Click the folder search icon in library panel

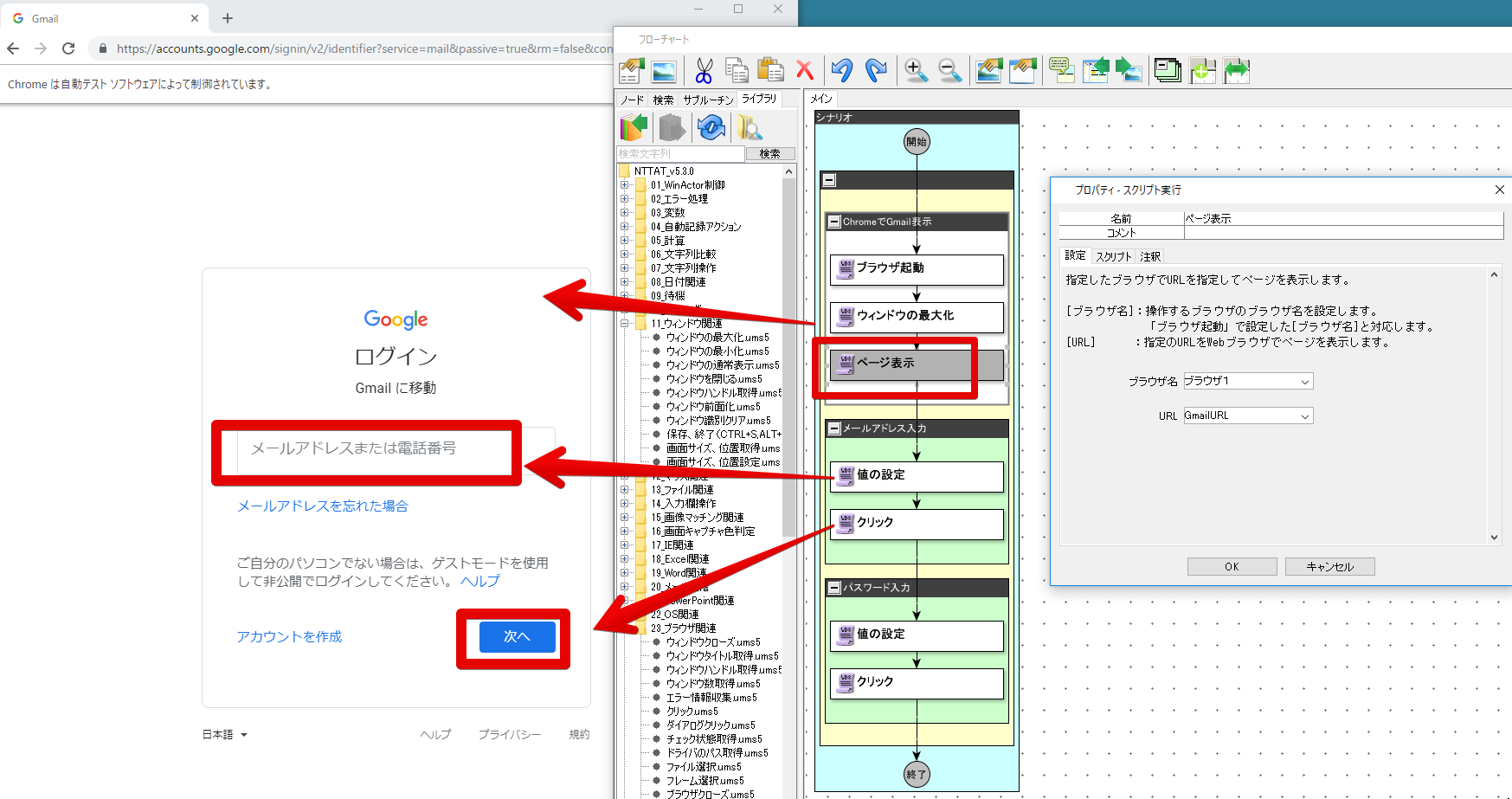[x=750, y=128]
